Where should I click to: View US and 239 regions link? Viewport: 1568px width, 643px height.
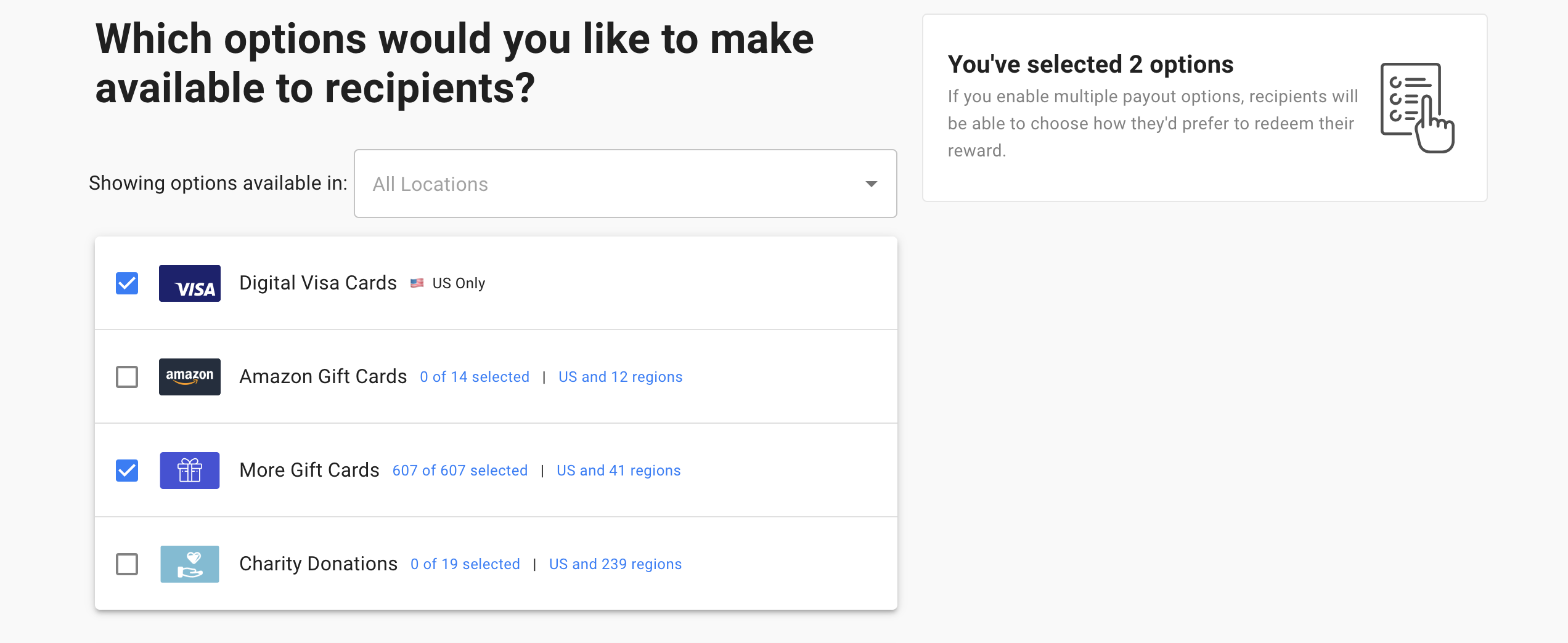coord(615,564)
